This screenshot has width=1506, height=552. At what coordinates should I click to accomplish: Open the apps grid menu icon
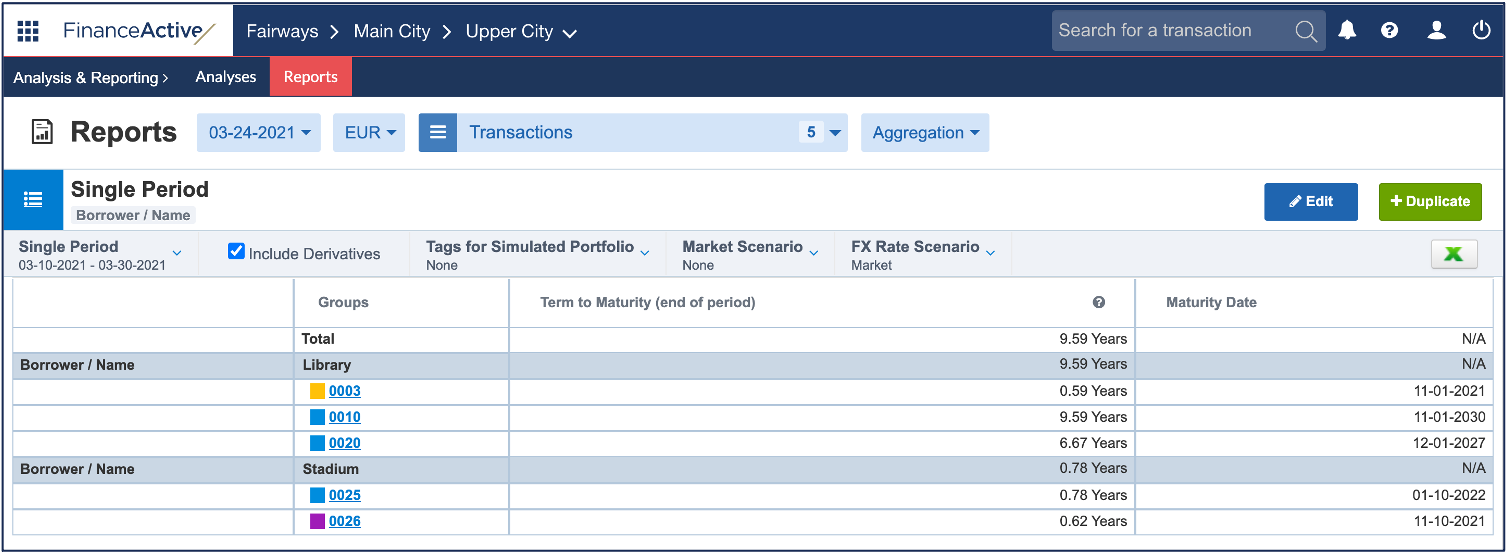click(28, 31)
